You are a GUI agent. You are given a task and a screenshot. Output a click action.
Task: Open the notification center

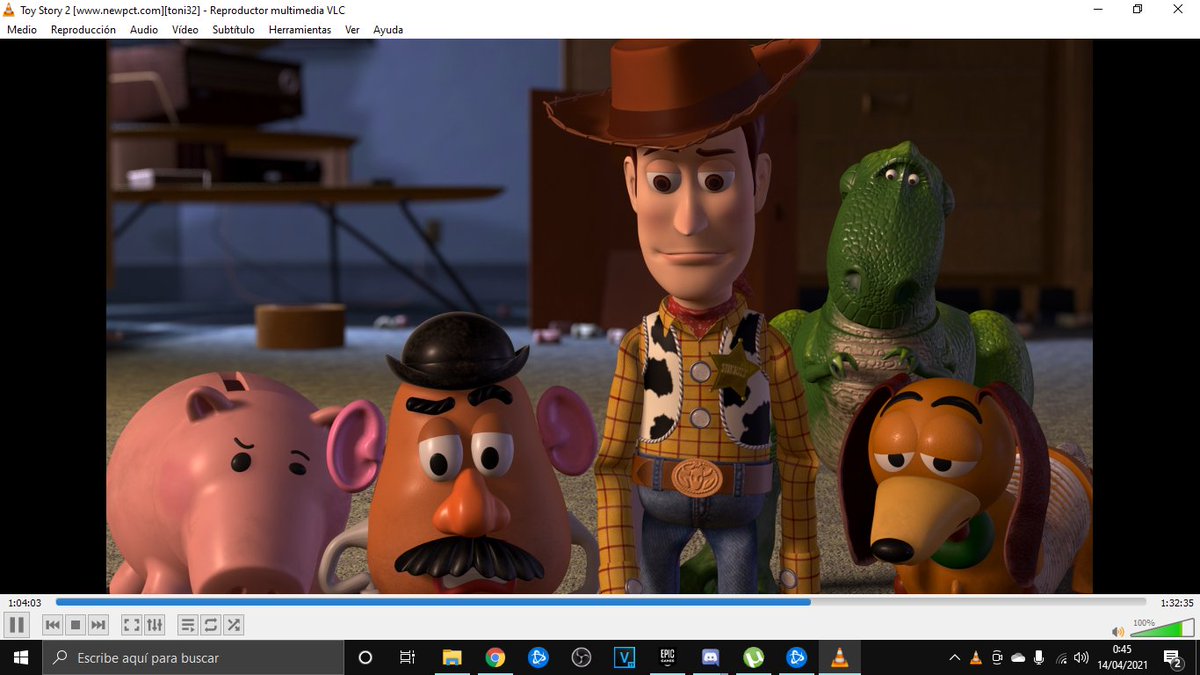(x=1173, y=657)
